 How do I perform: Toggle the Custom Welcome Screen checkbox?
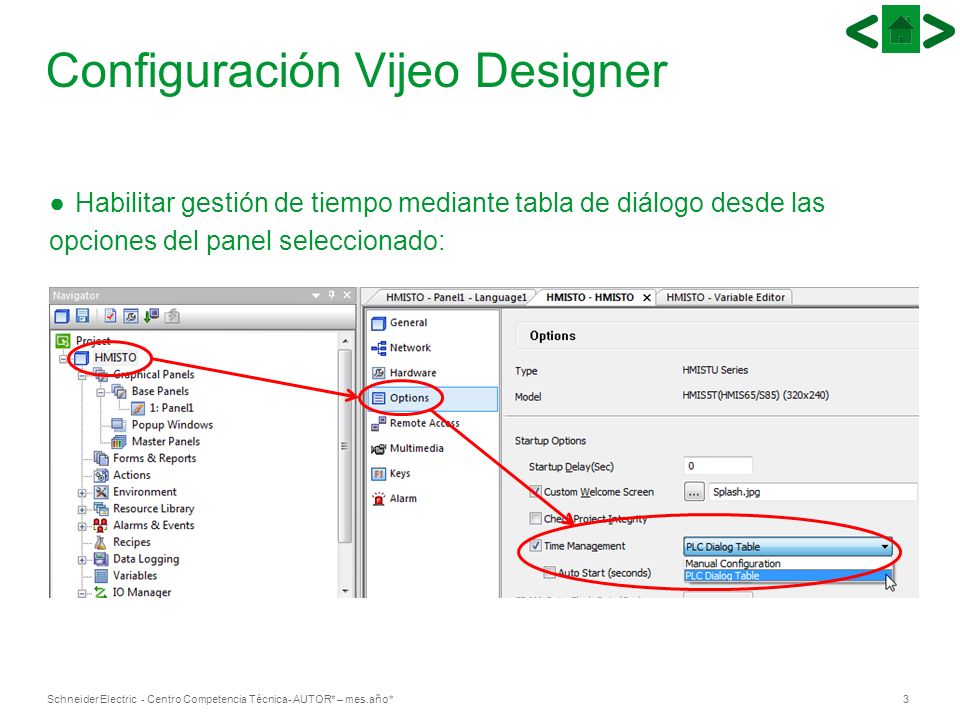[x=535, y=492]
